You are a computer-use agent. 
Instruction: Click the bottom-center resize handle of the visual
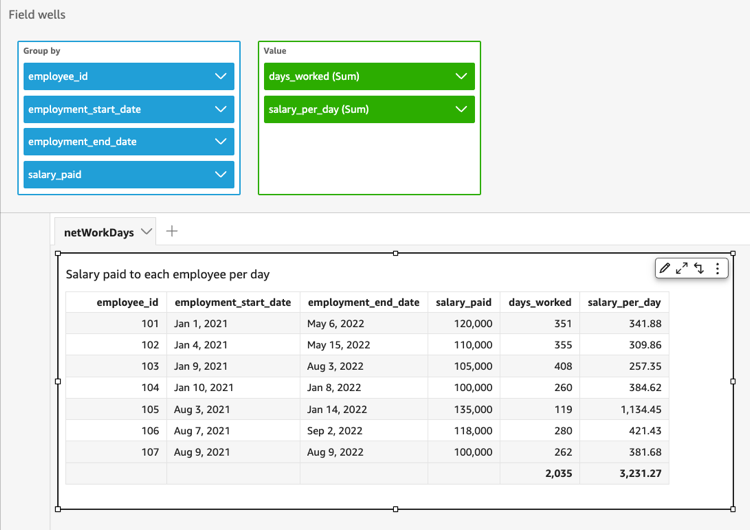click(396, 509)
